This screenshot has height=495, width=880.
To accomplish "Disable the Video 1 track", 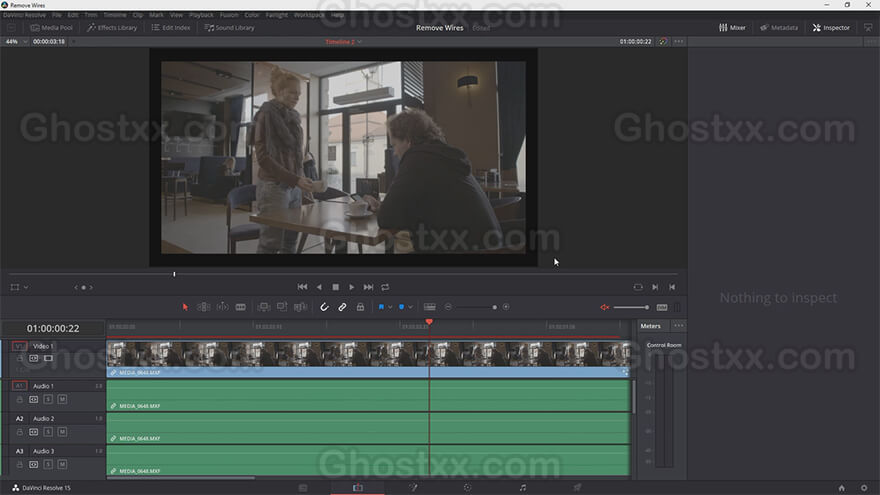I will coord(48,358).
